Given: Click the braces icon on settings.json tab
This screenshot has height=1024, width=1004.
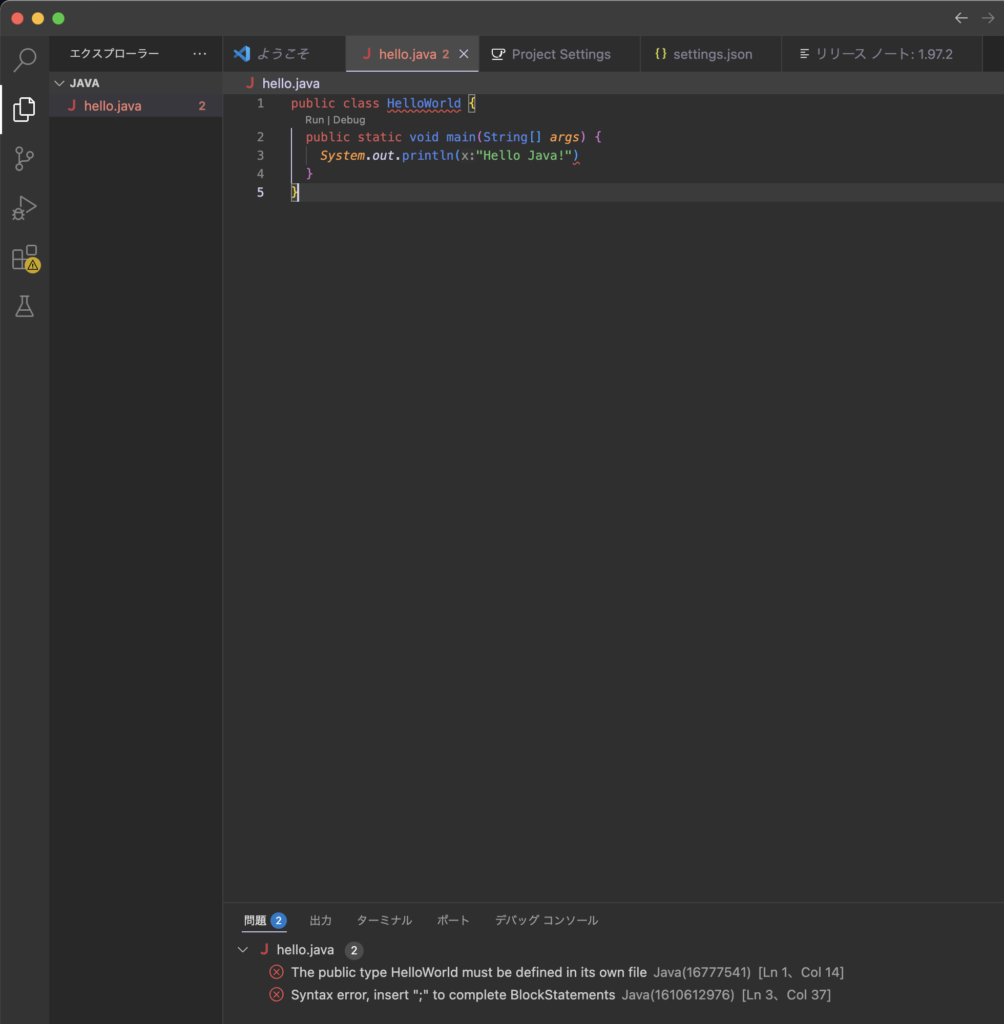Looking at the screenshot, I should pyautogui.click(x=661, y=54).
